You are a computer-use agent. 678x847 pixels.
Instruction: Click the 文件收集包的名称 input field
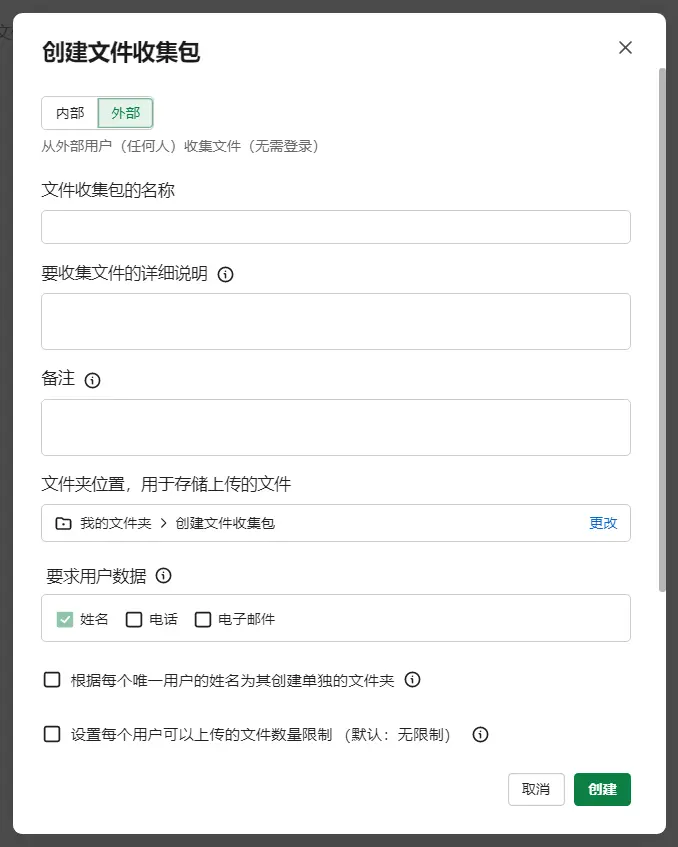[335, 227]
